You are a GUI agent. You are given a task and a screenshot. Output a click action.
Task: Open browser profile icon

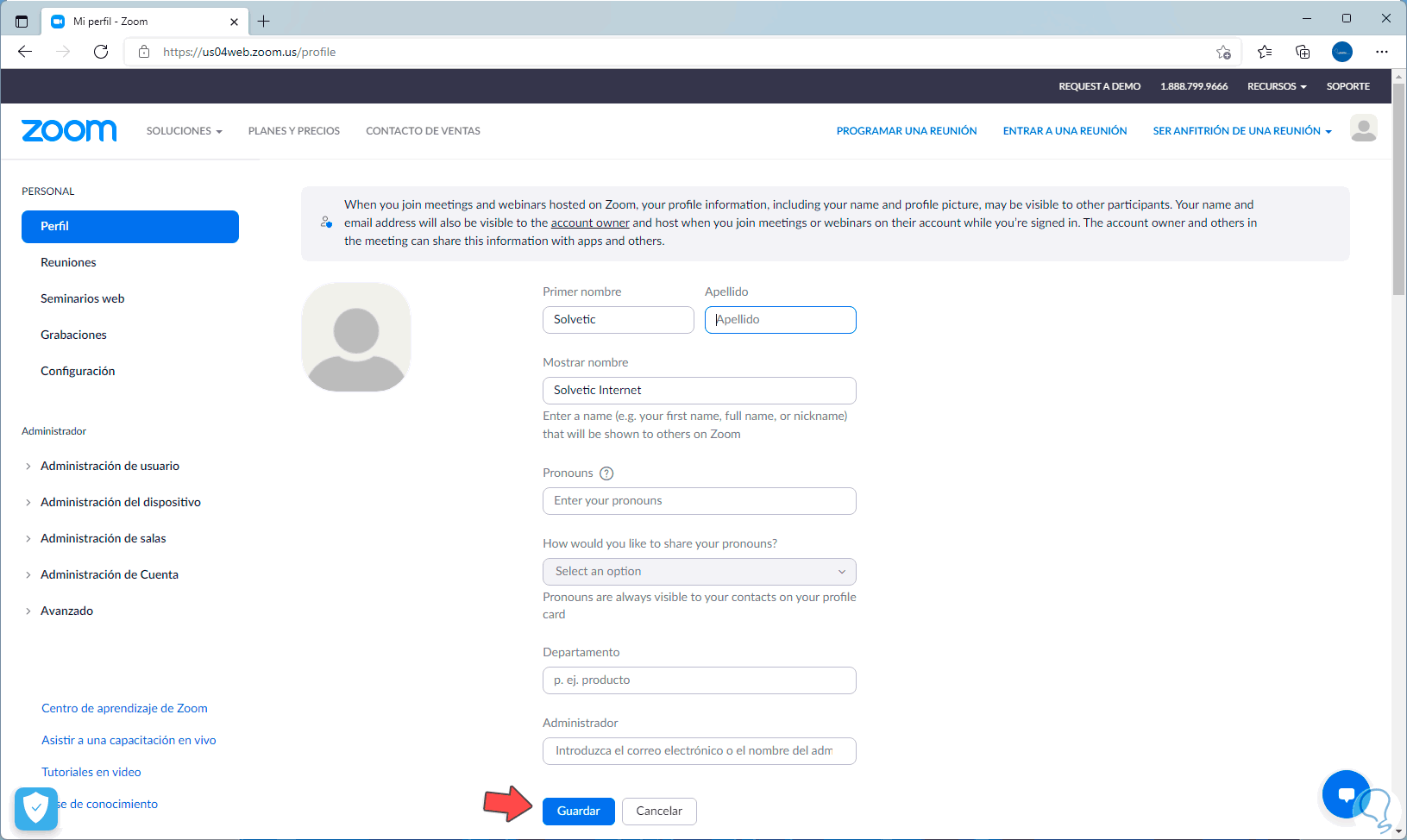1342,52
